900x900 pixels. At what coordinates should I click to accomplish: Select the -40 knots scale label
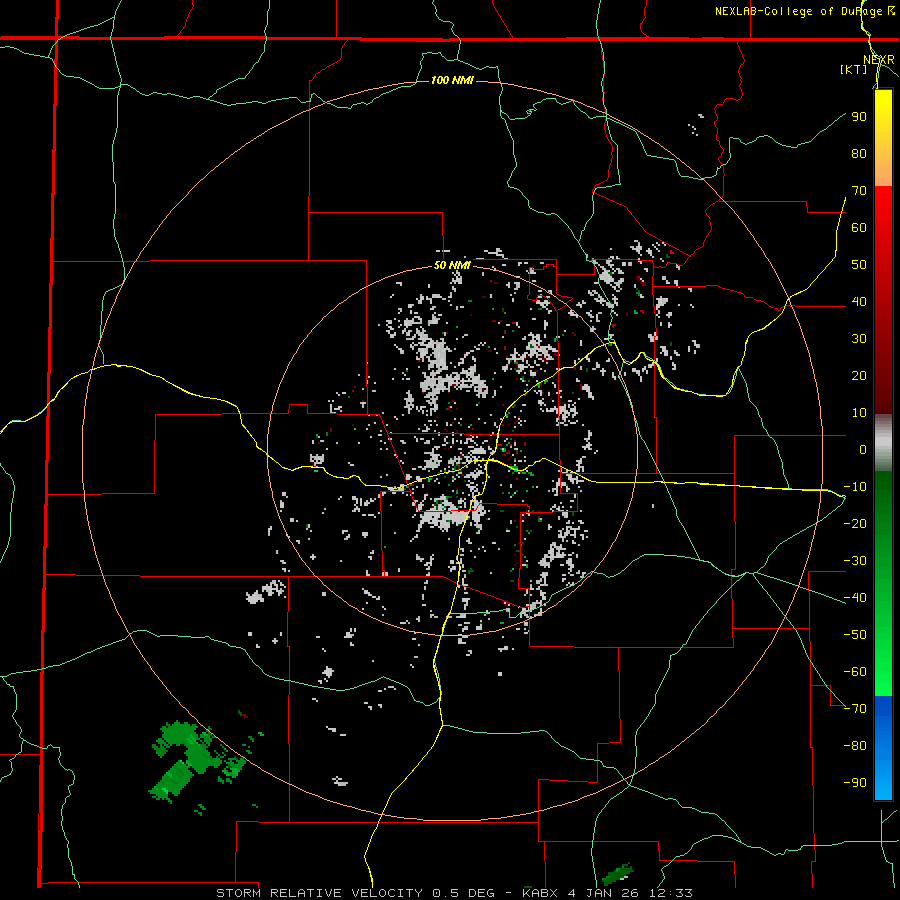tap(855, 598)
